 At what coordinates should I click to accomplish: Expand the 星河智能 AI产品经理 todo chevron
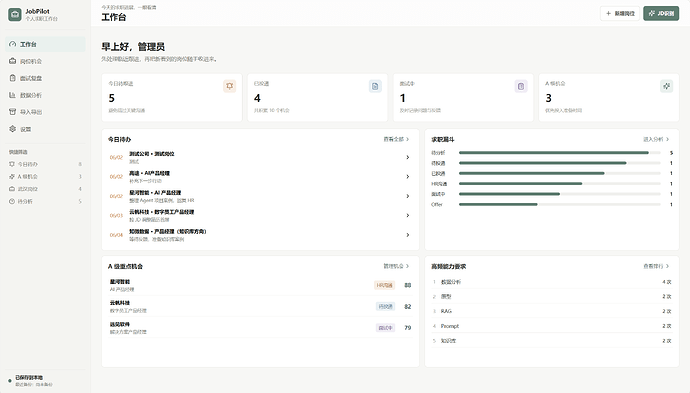(x=408, y=196)
